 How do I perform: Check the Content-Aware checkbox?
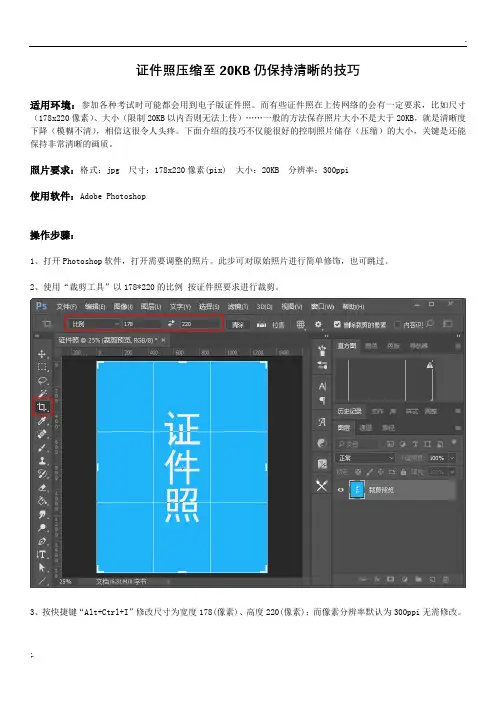397,324
